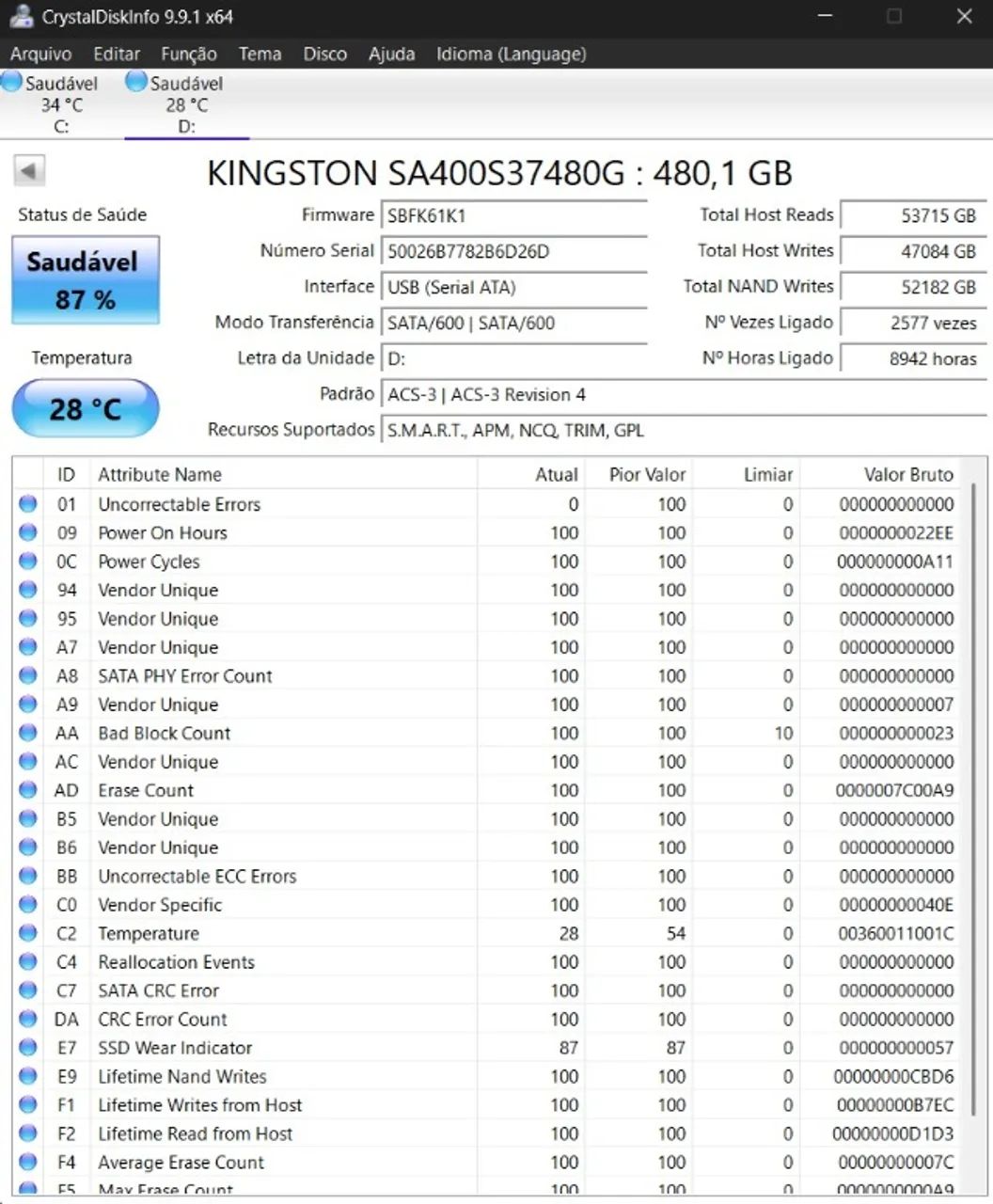Click the Limiar column header
The width and height of the screenshot is (993, 1204).
747,474
